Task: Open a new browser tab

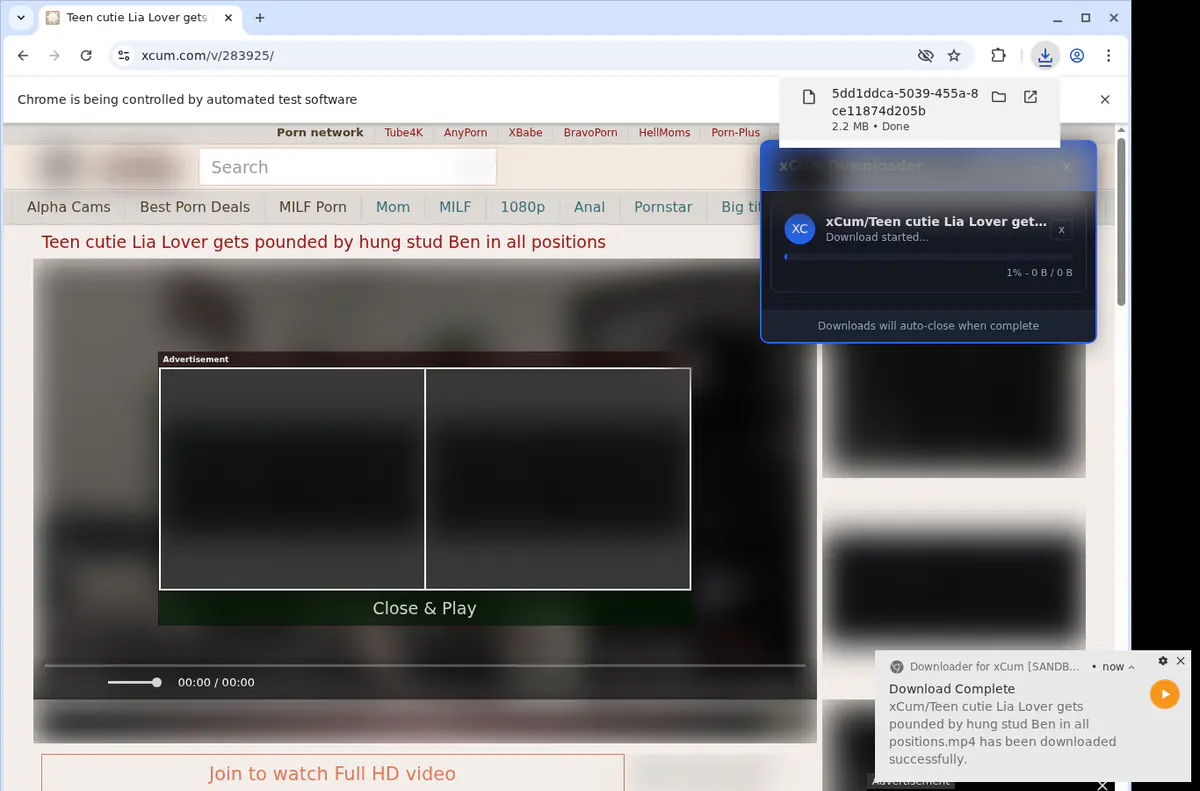Action: tap(260, 18)
